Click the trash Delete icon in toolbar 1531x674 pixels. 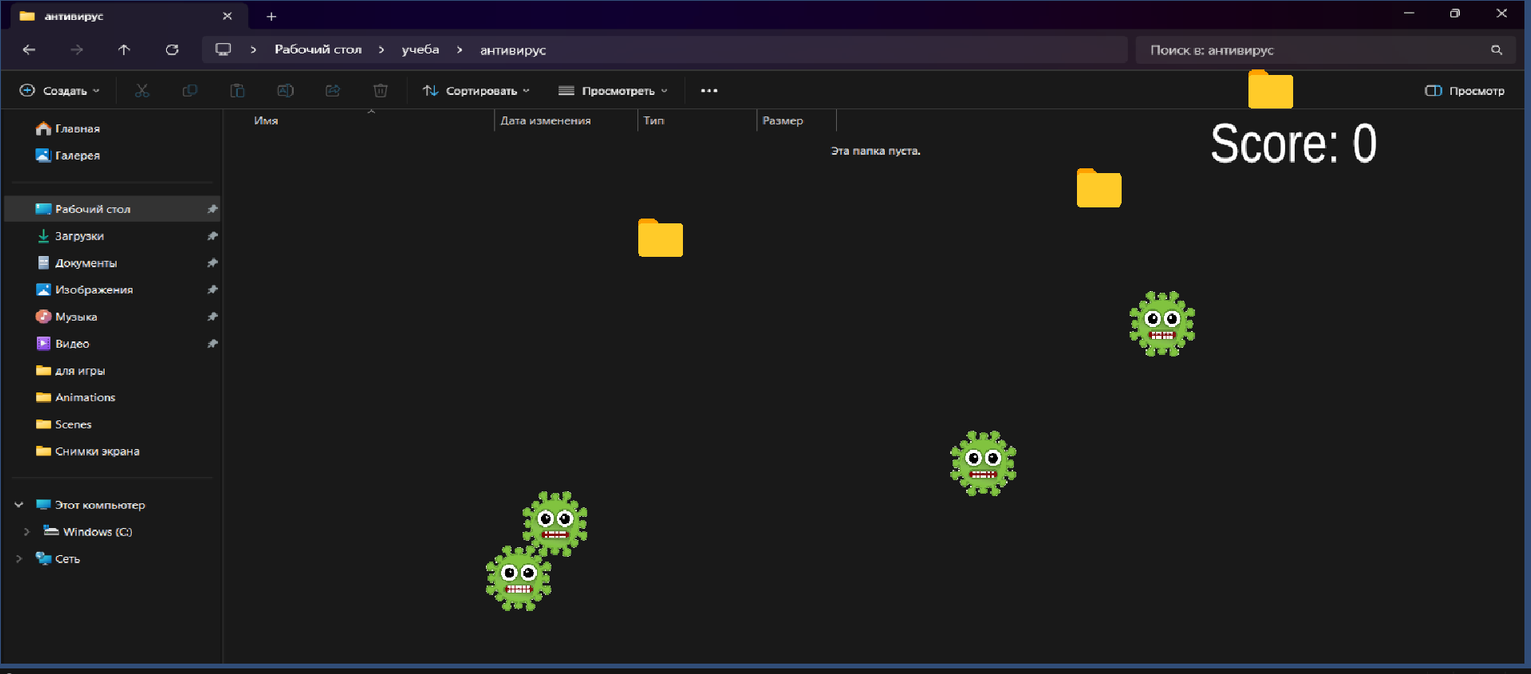[380, 91]
